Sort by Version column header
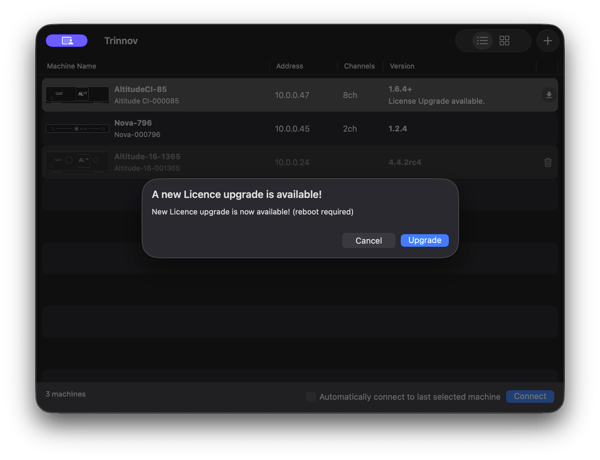The width and height of the screenshot is (600, 460). point(402,66)
